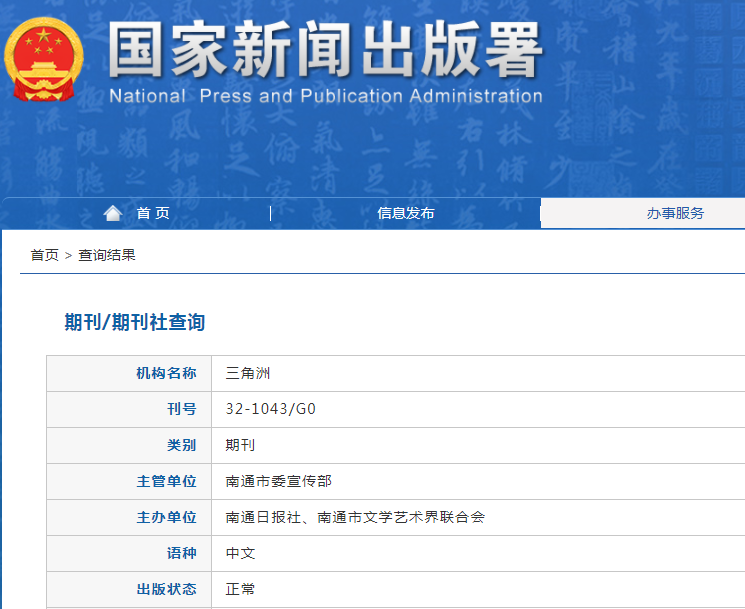The height and width of the screenshot is (609, 745).
Task: Click the national emblem logo
Action: pos(45,60)
